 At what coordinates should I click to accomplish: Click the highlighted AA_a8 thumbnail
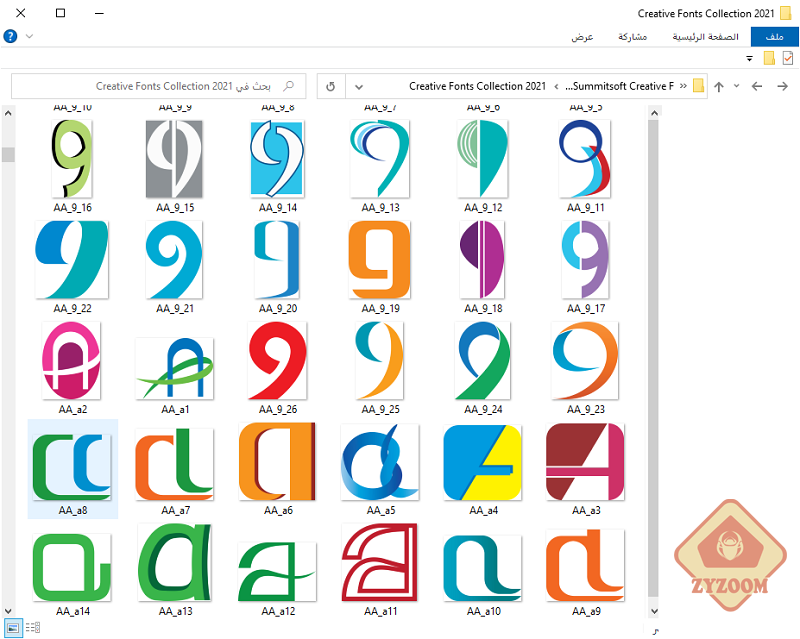72,467
